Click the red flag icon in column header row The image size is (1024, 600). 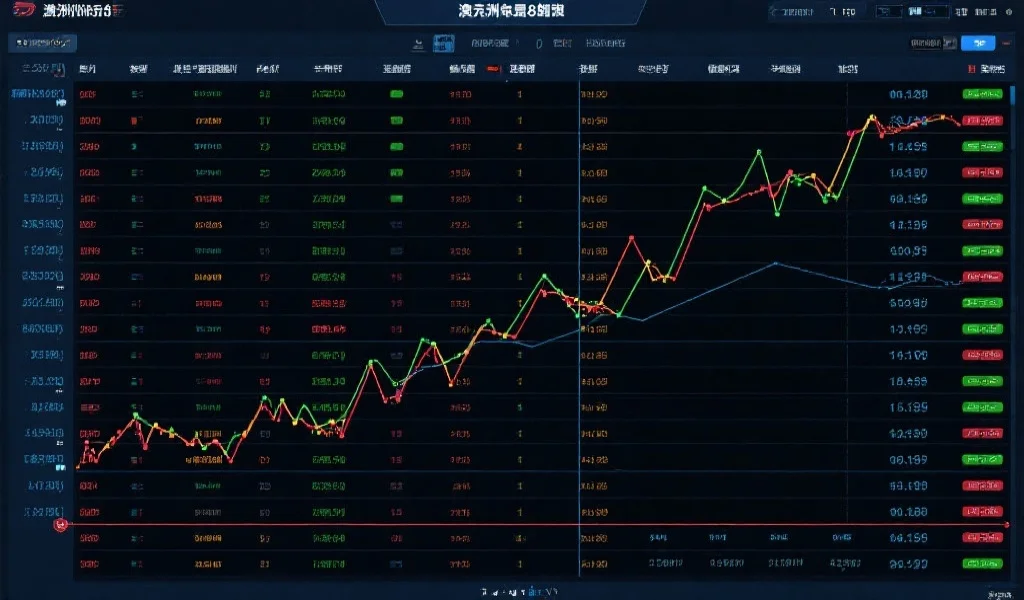click(492, 70)
